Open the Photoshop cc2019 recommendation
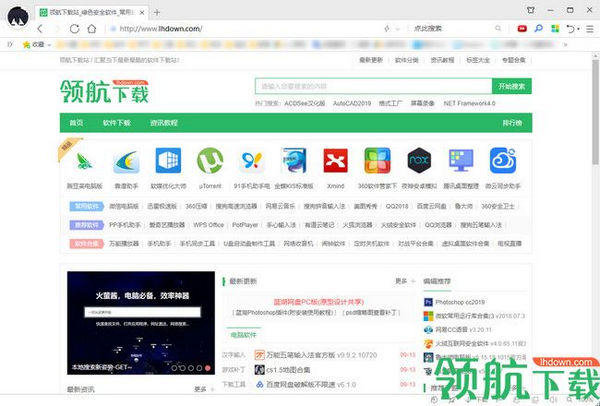 pyautogui.click(x=460, y=302)
